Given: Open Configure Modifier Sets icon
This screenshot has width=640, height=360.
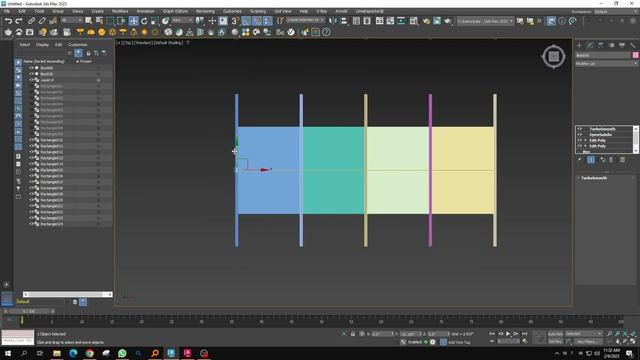Looking at the screenshot, I should (x=622, y=160).
